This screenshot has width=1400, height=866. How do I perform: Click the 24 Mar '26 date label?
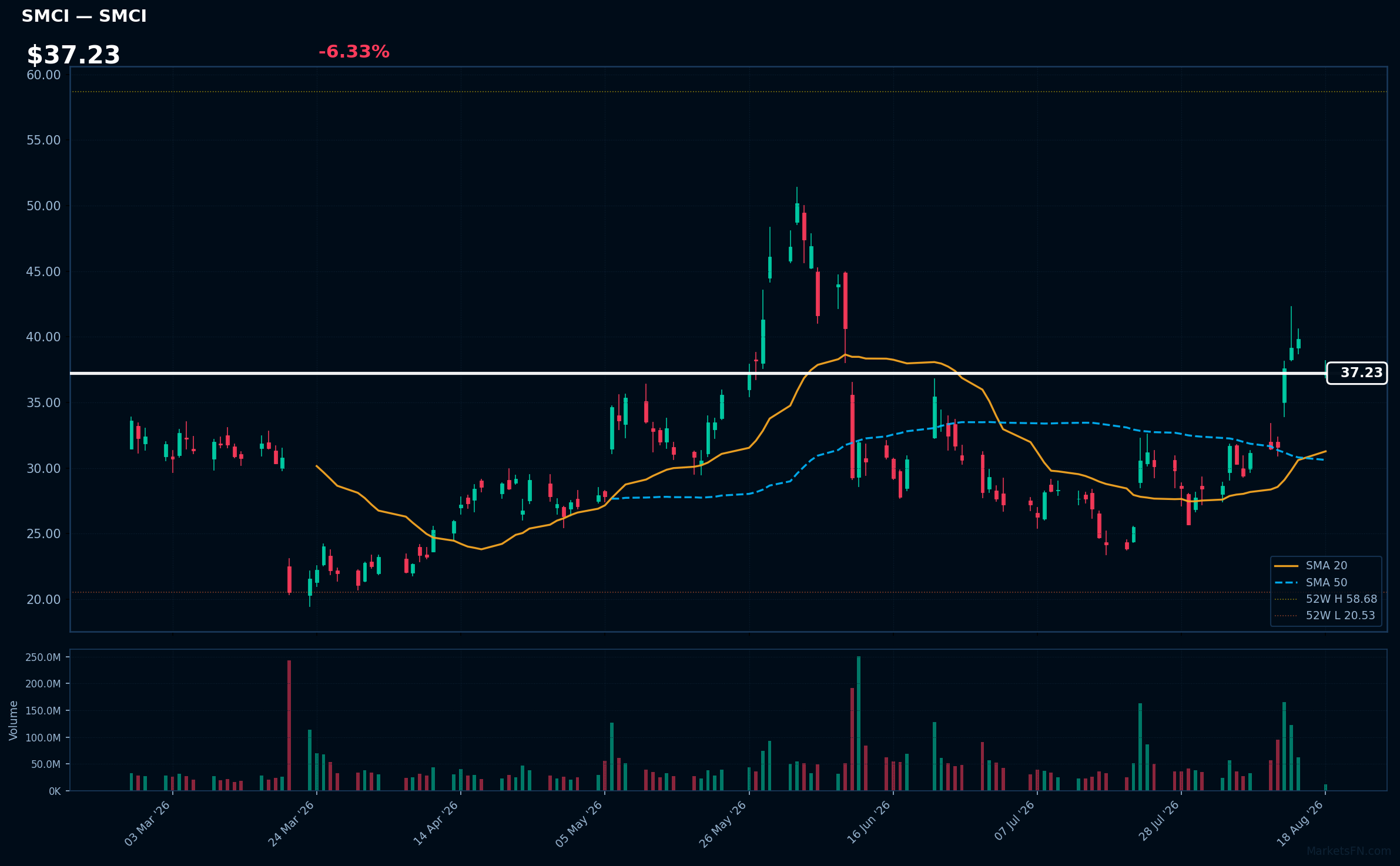pyautogui.click(x=292, y=824)
